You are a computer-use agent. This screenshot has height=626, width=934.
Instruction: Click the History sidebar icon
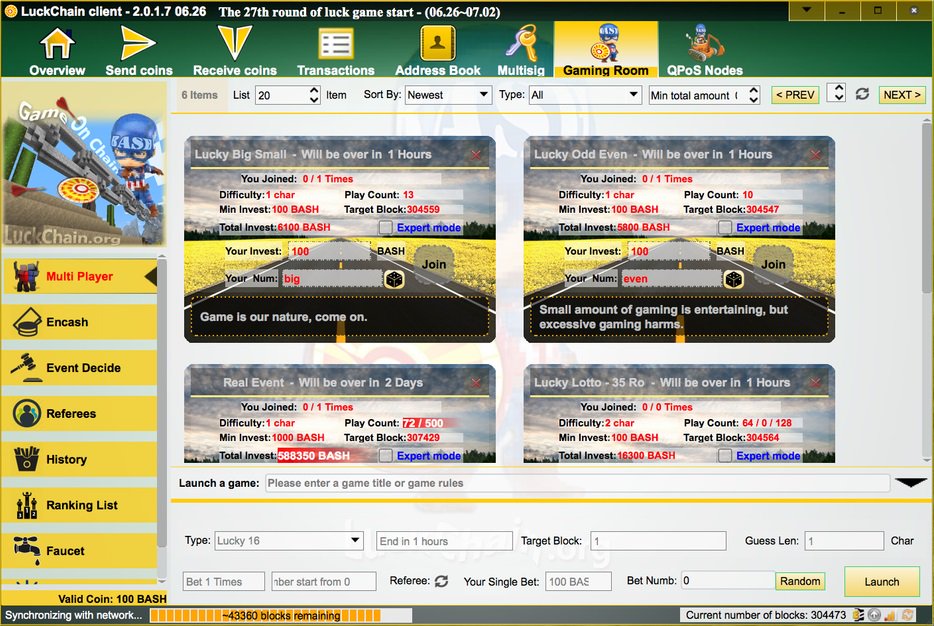coord(27,459)
